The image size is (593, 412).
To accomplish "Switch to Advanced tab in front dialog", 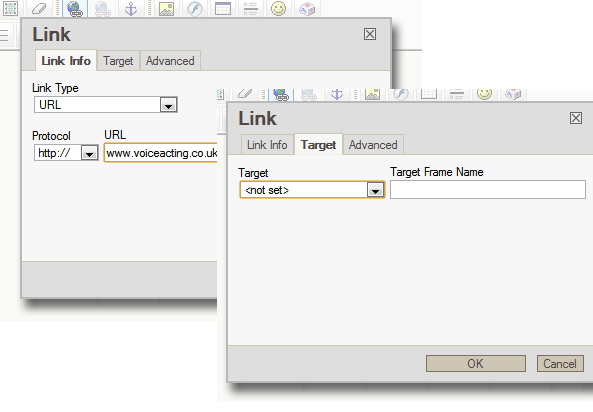I will click(373, 145).
